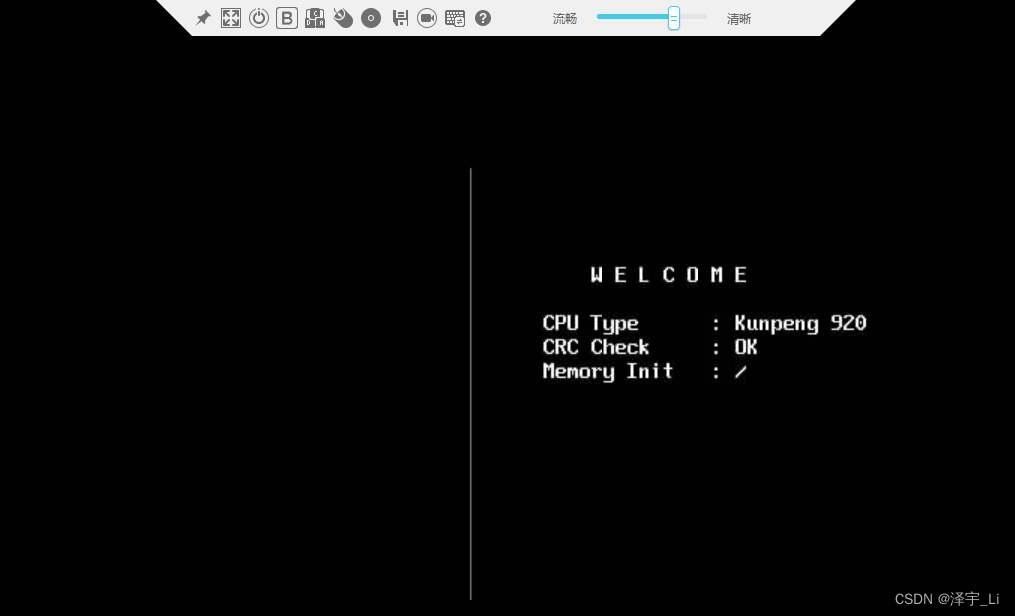Image resolution: width=1015 pixels, height=616 pixels.
Task: Start screen recording with the camera icon
Action: tap(427, 18)
